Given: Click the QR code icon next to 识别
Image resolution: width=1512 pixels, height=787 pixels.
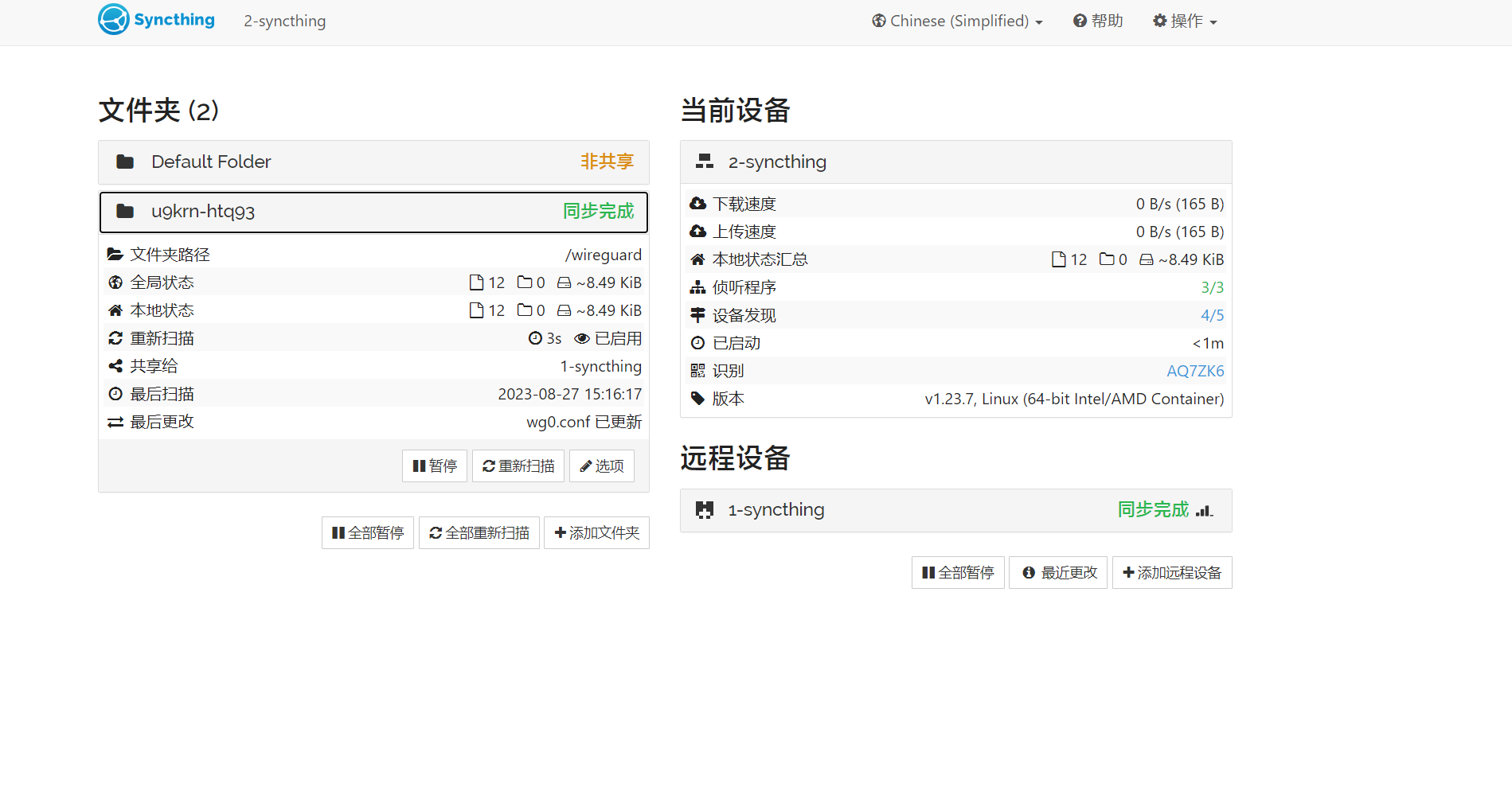Looking at the screenshot, I should [x=698, y=371].
